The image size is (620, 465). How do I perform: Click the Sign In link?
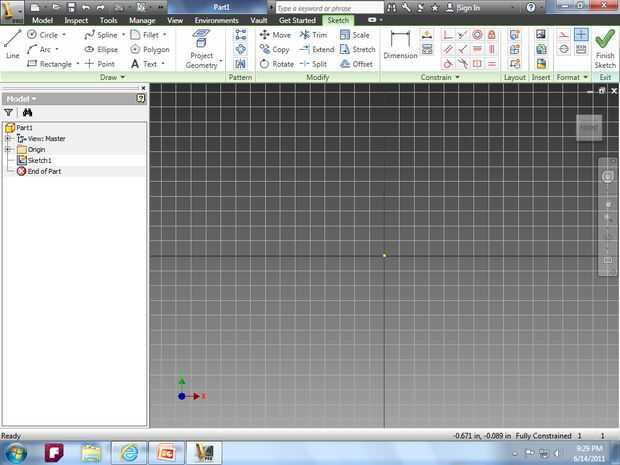point(463,8)
